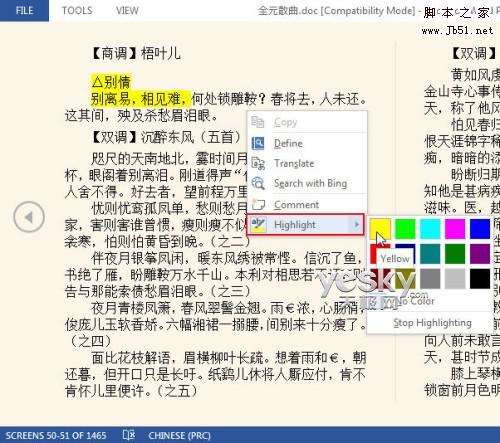Open the TOOLS menu

(x=77, y=10)
